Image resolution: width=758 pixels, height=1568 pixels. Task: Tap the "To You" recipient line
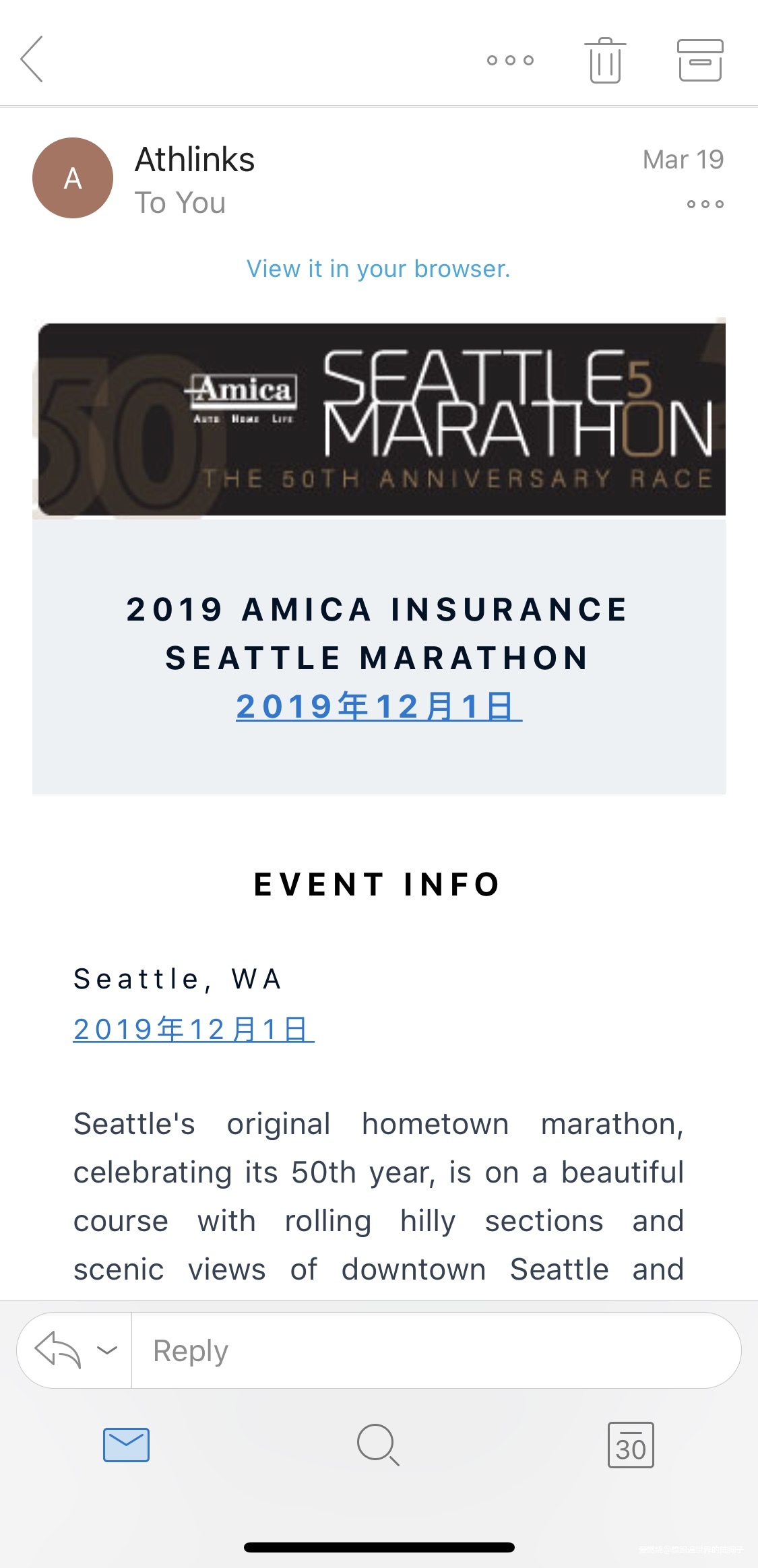pos(180,203)
